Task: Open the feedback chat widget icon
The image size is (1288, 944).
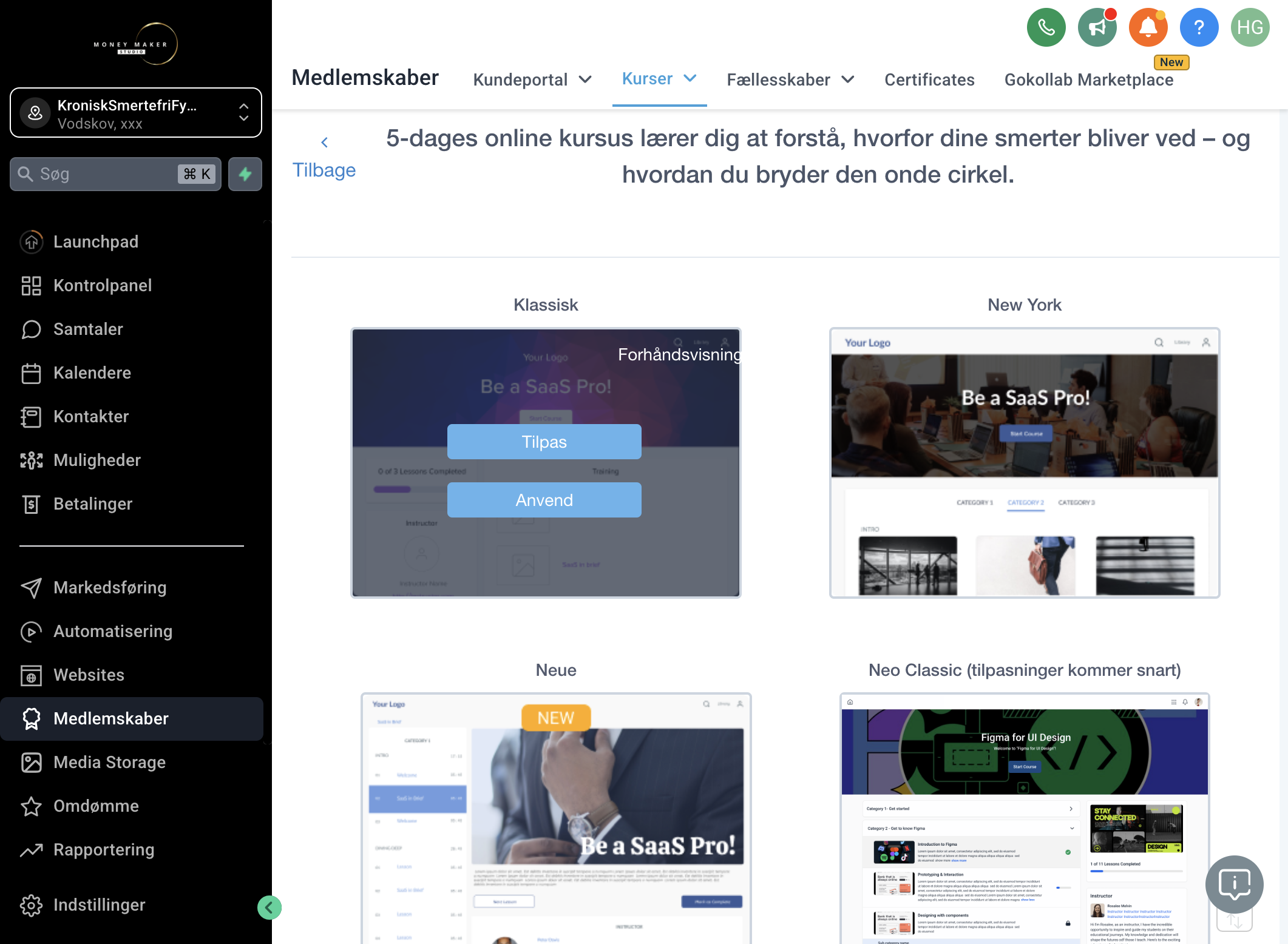Action: pyautogui.click(x=1234, y=885)
